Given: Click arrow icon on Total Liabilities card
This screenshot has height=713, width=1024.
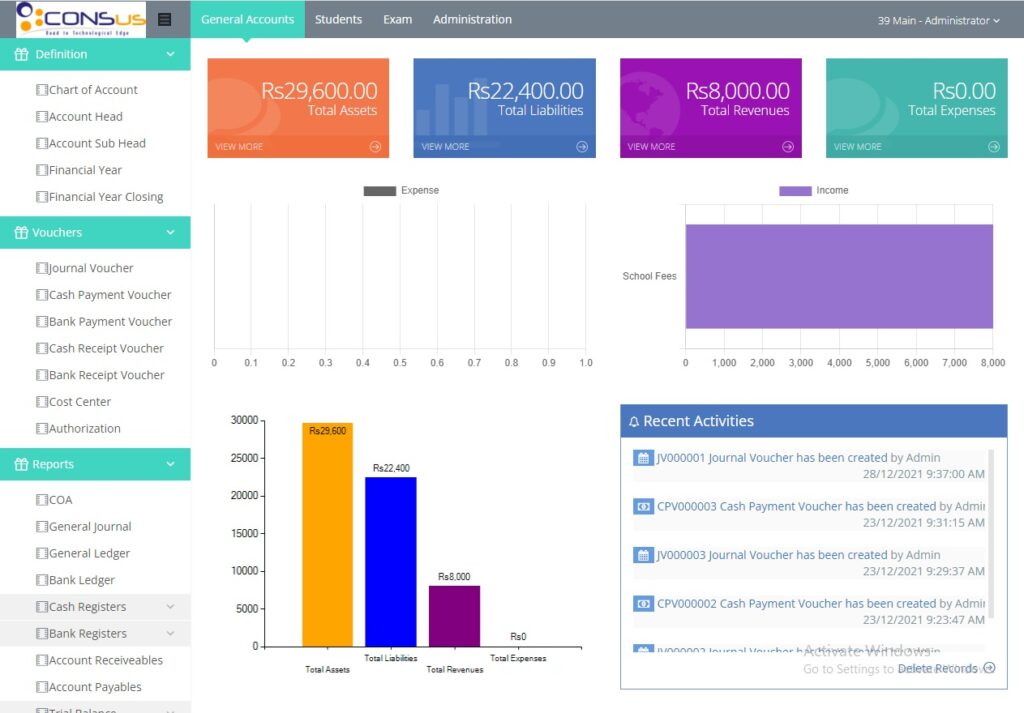Looking at the screenshot, I should 582,146.
